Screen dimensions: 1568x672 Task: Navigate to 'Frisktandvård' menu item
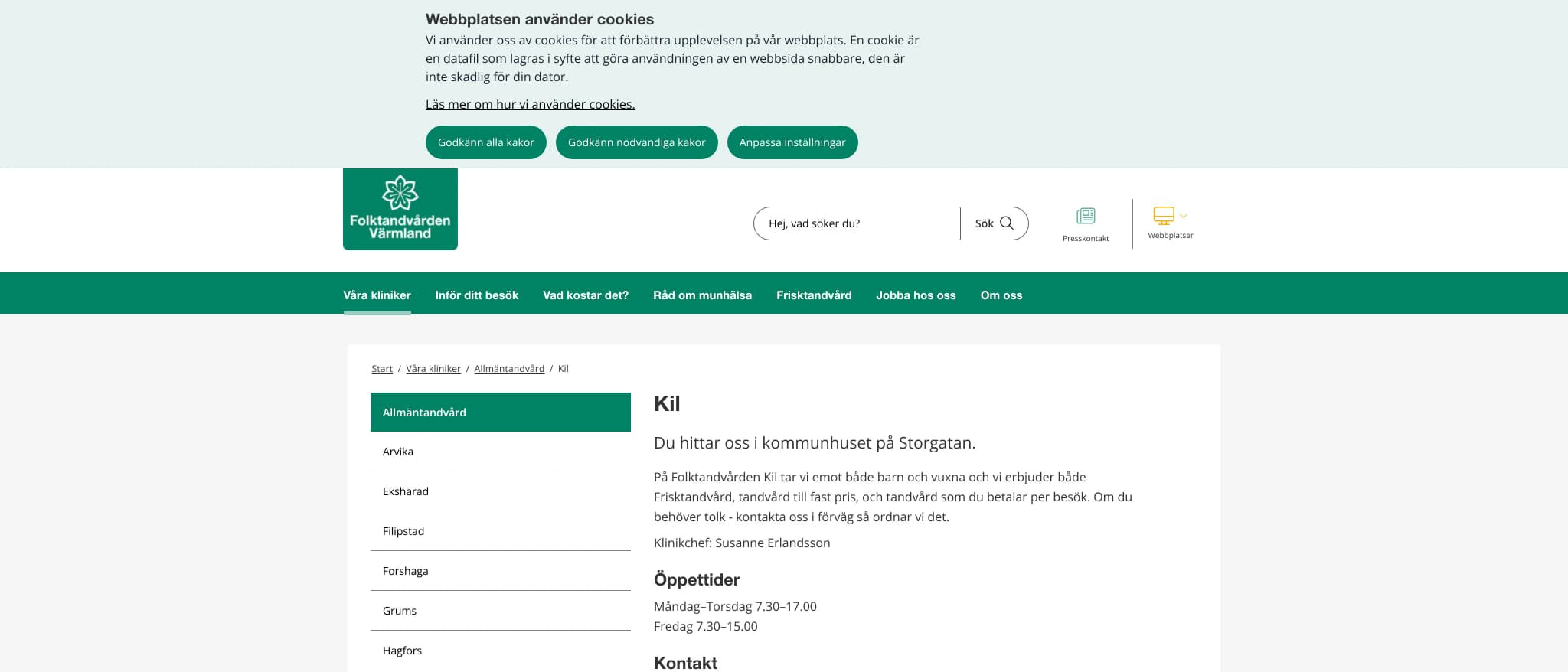click(x=814, y=295)
